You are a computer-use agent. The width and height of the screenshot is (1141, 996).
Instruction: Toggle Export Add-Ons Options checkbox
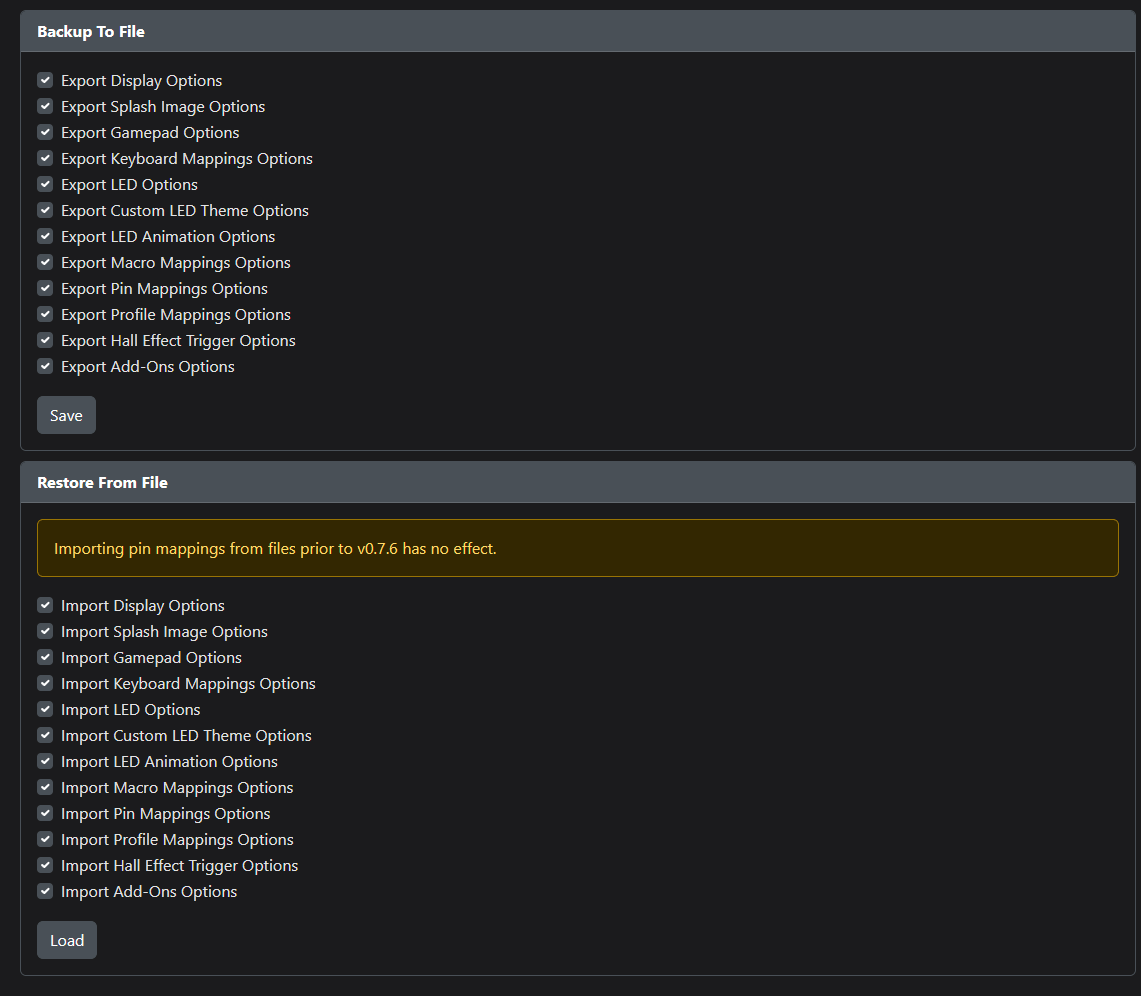(x=45, y=366)
